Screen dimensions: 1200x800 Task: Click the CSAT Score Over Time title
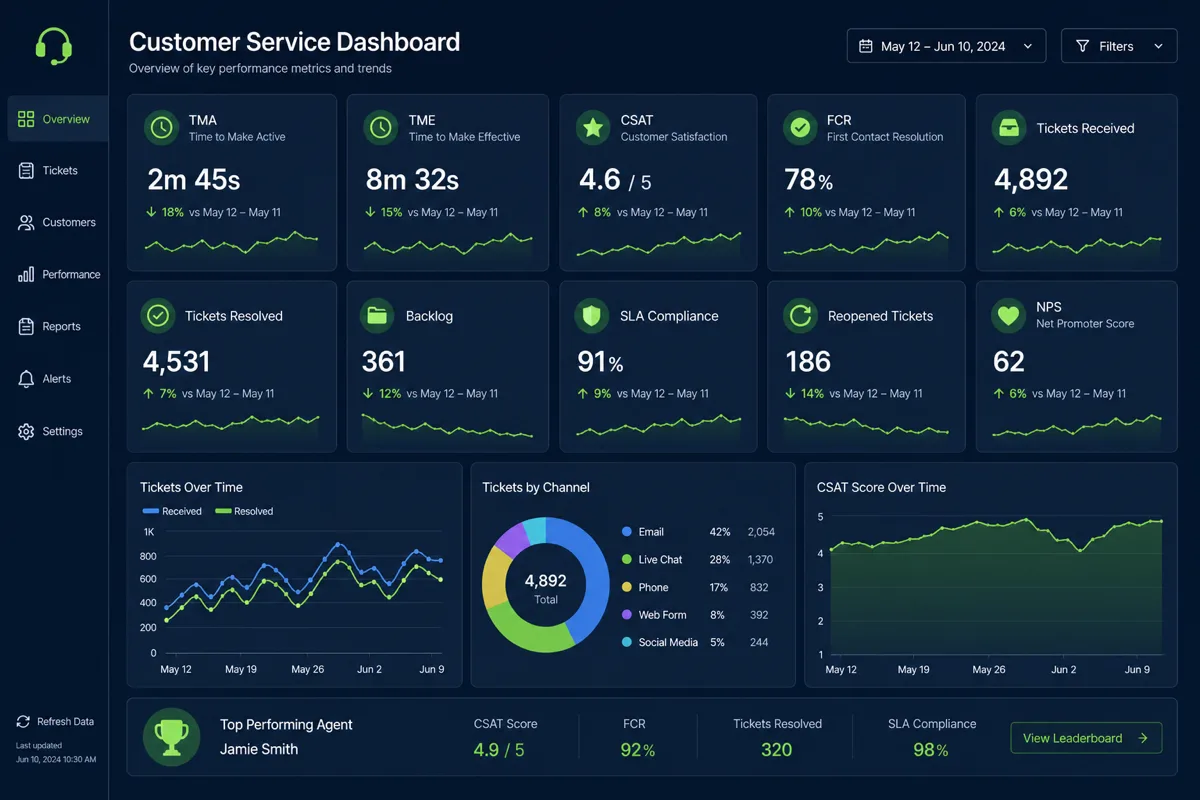tap(881, 487)
